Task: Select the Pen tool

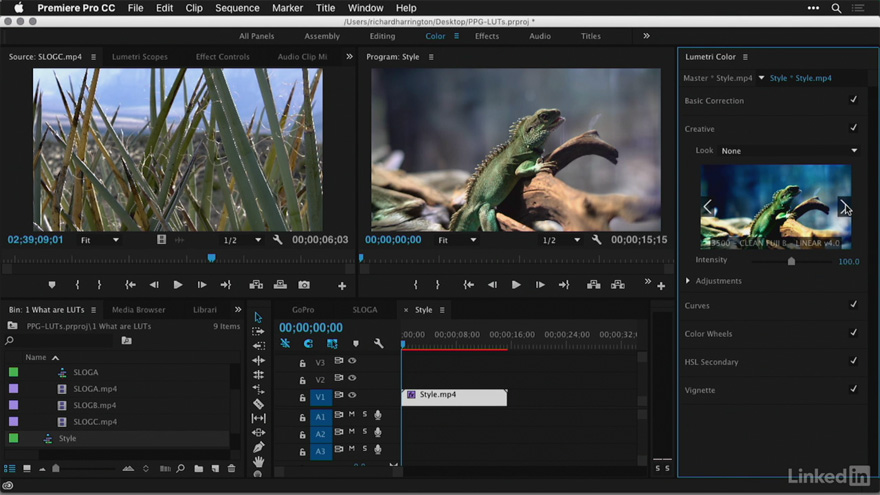Action: coord(258,447)
